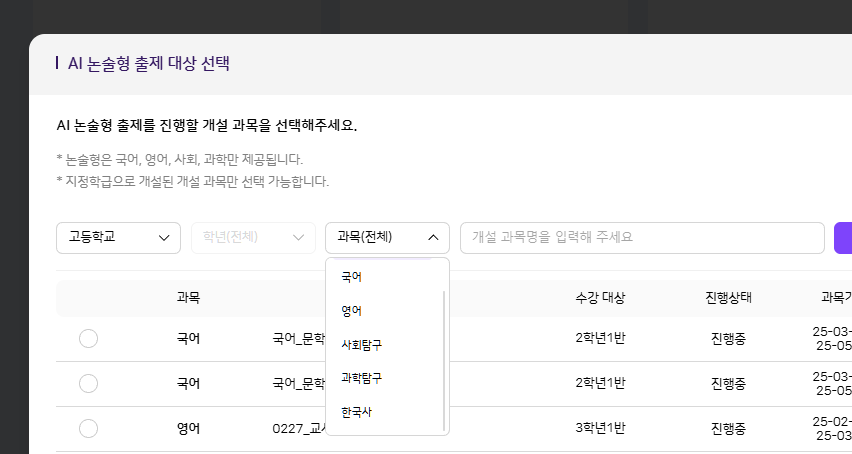The image size is (852, 454).
Task: Choose 국어 from the subject list
Action: (x=352, y=276)
